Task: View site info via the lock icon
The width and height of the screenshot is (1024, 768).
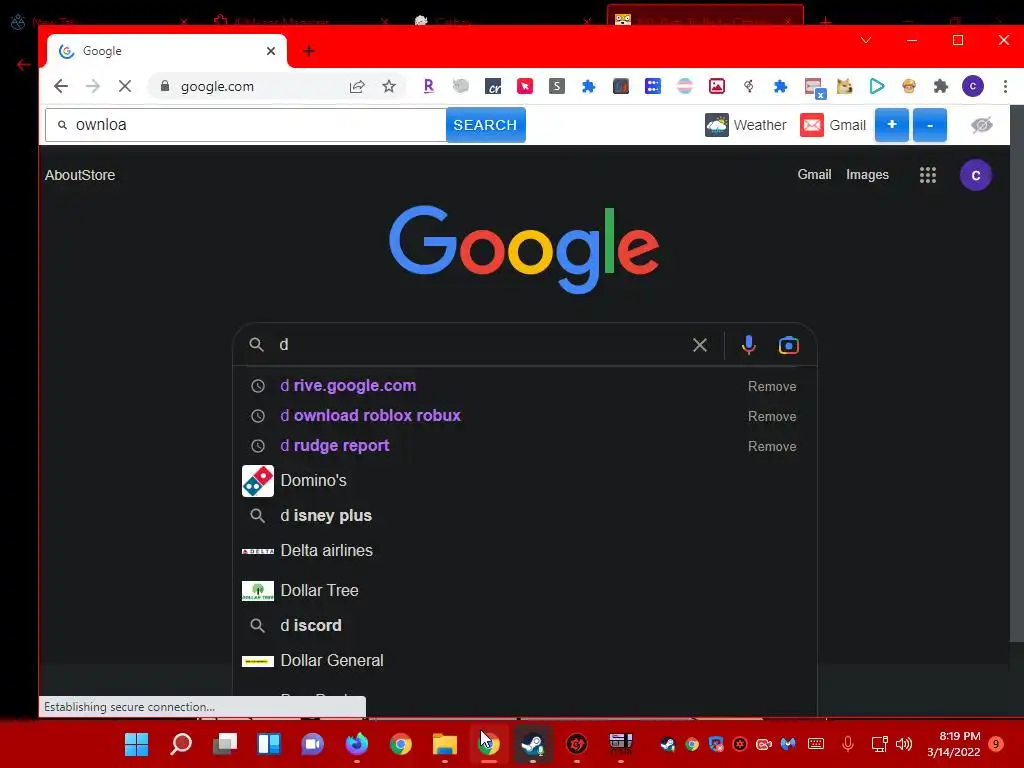Action: coord(165,86)
